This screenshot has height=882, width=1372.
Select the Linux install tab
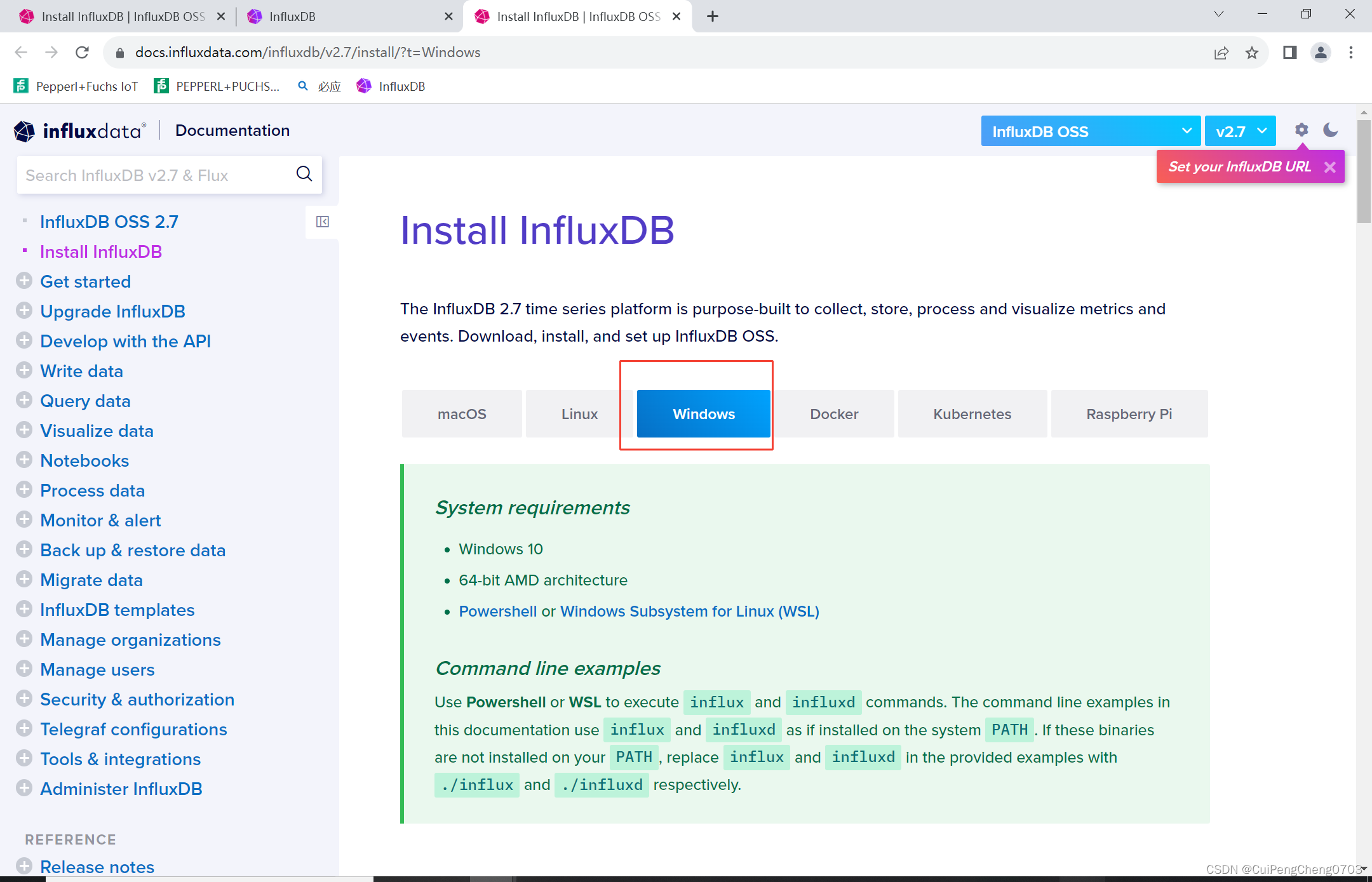579,414
